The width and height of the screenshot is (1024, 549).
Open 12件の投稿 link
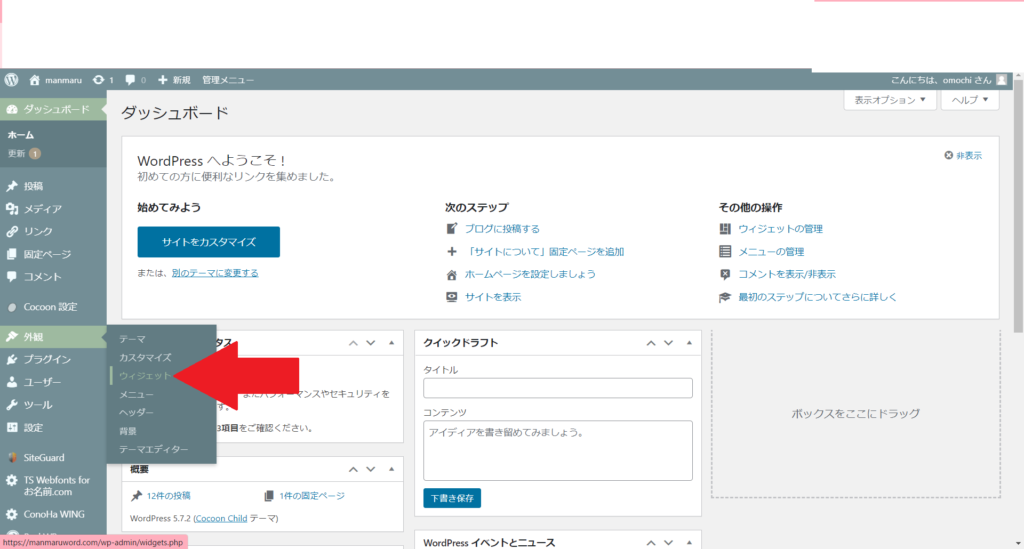[x=168, y=495]
